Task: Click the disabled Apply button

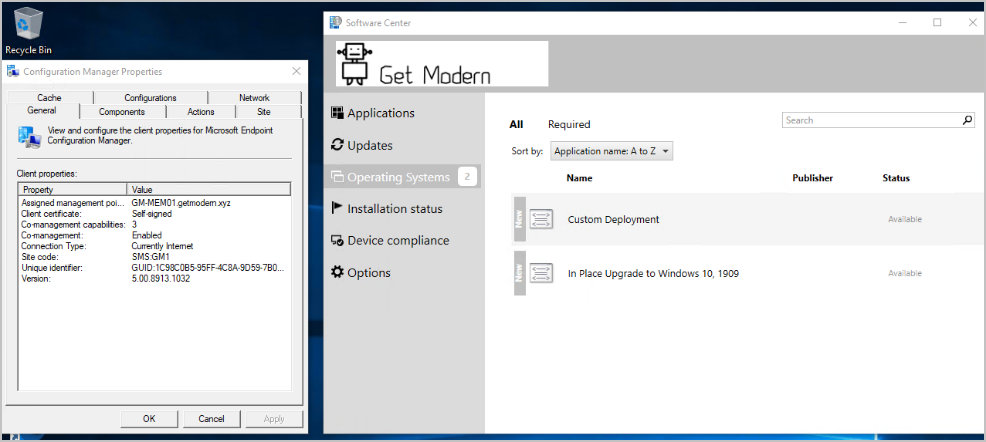Action: [x=274, y=419]
